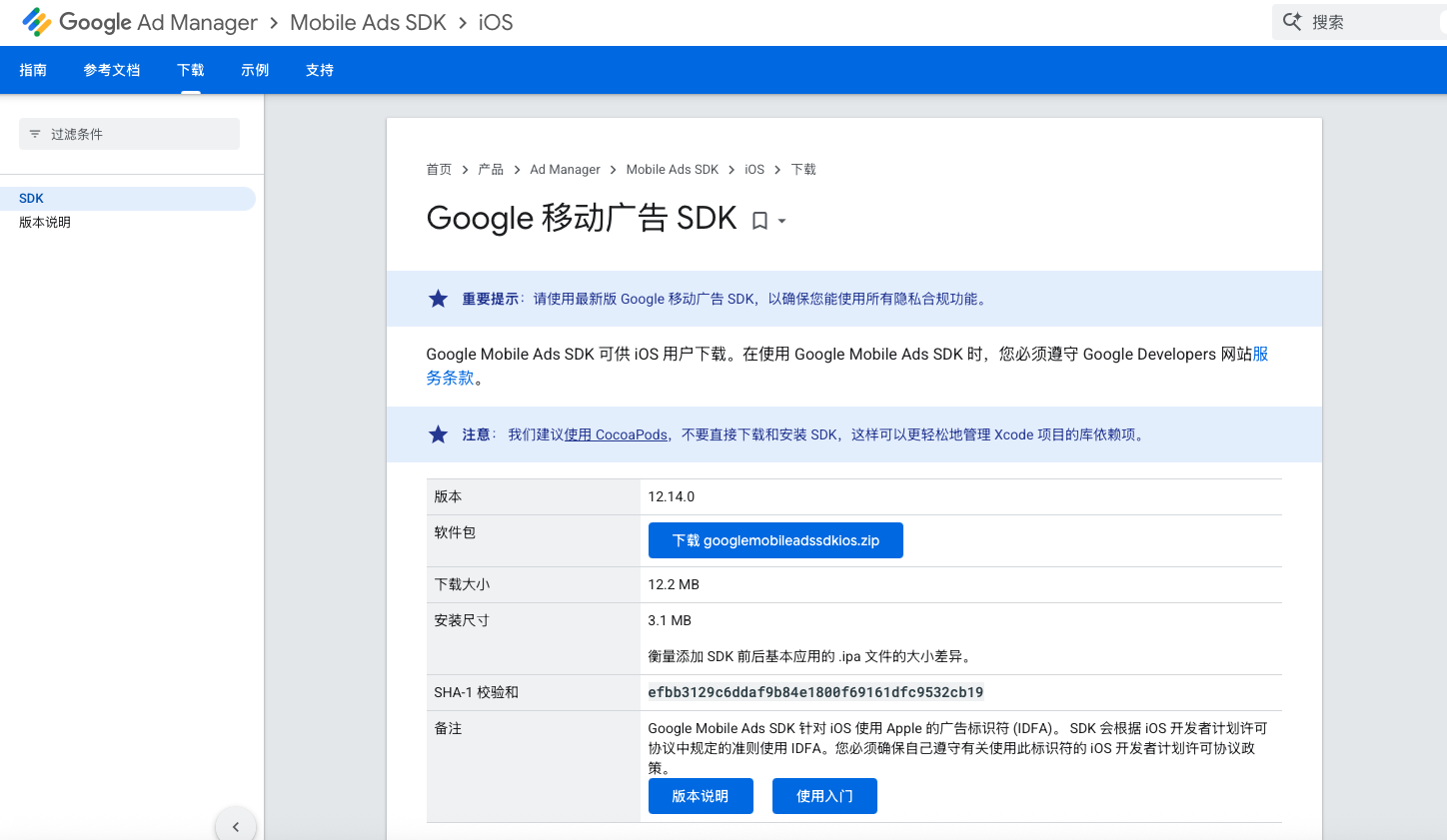This screenshot has width=1447, height=840.
Task: Click install size value 3.1 MB
Action: pyautogui.click(x=670, y=620)
